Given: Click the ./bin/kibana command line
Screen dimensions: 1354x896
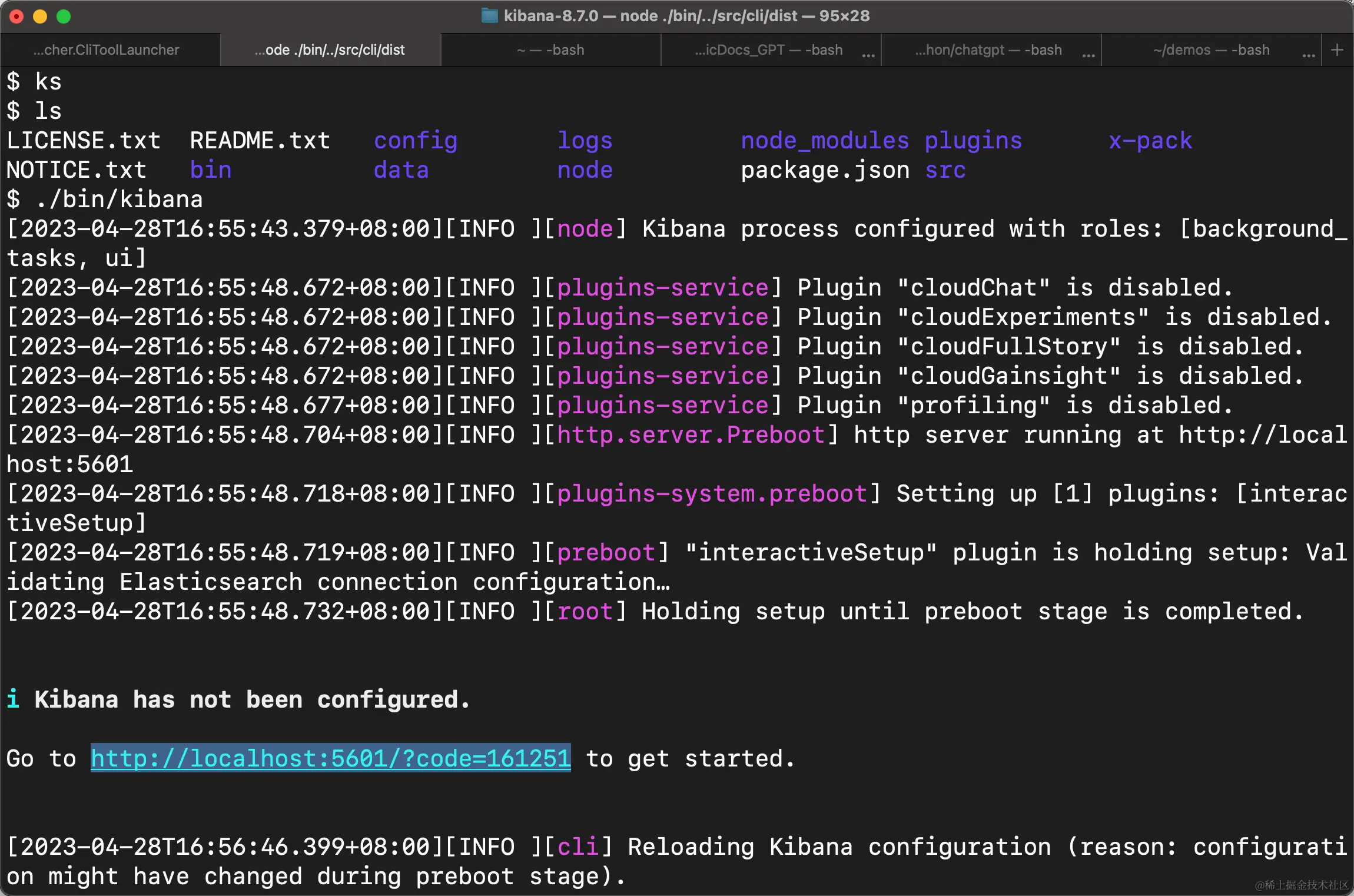Looking at the screenshot, I should [x=120, y=200].
